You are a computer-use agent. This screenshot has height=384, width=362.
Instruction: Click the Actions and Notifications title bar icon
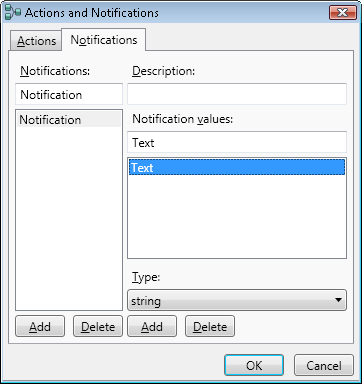pyautogui.click(x=13, y=12)
